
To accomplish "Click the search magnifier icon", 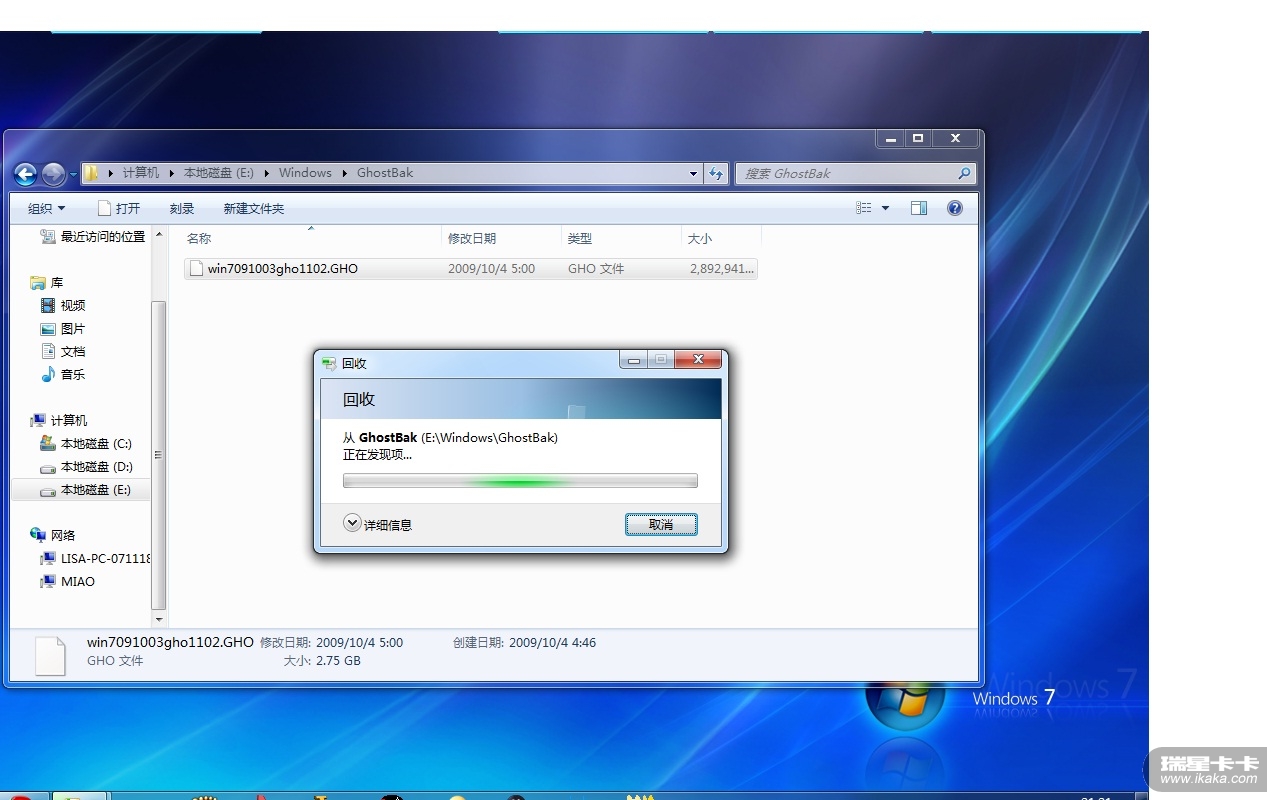I will coord(964,173).
